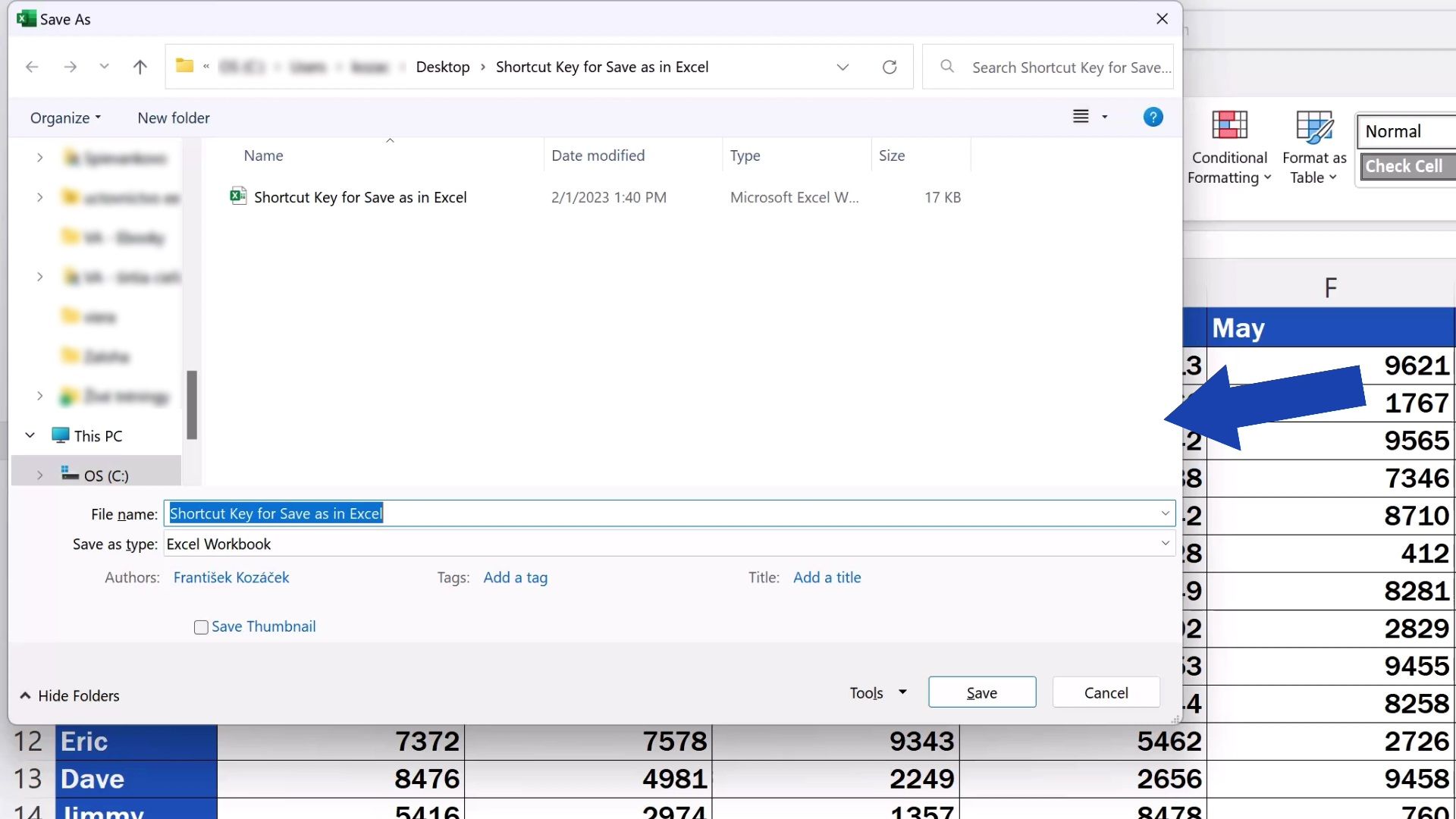Click the 'Microsoft Excel W...' type cell
The height and width of the screenshot is (819, 1456).
(x=795, y=197)
